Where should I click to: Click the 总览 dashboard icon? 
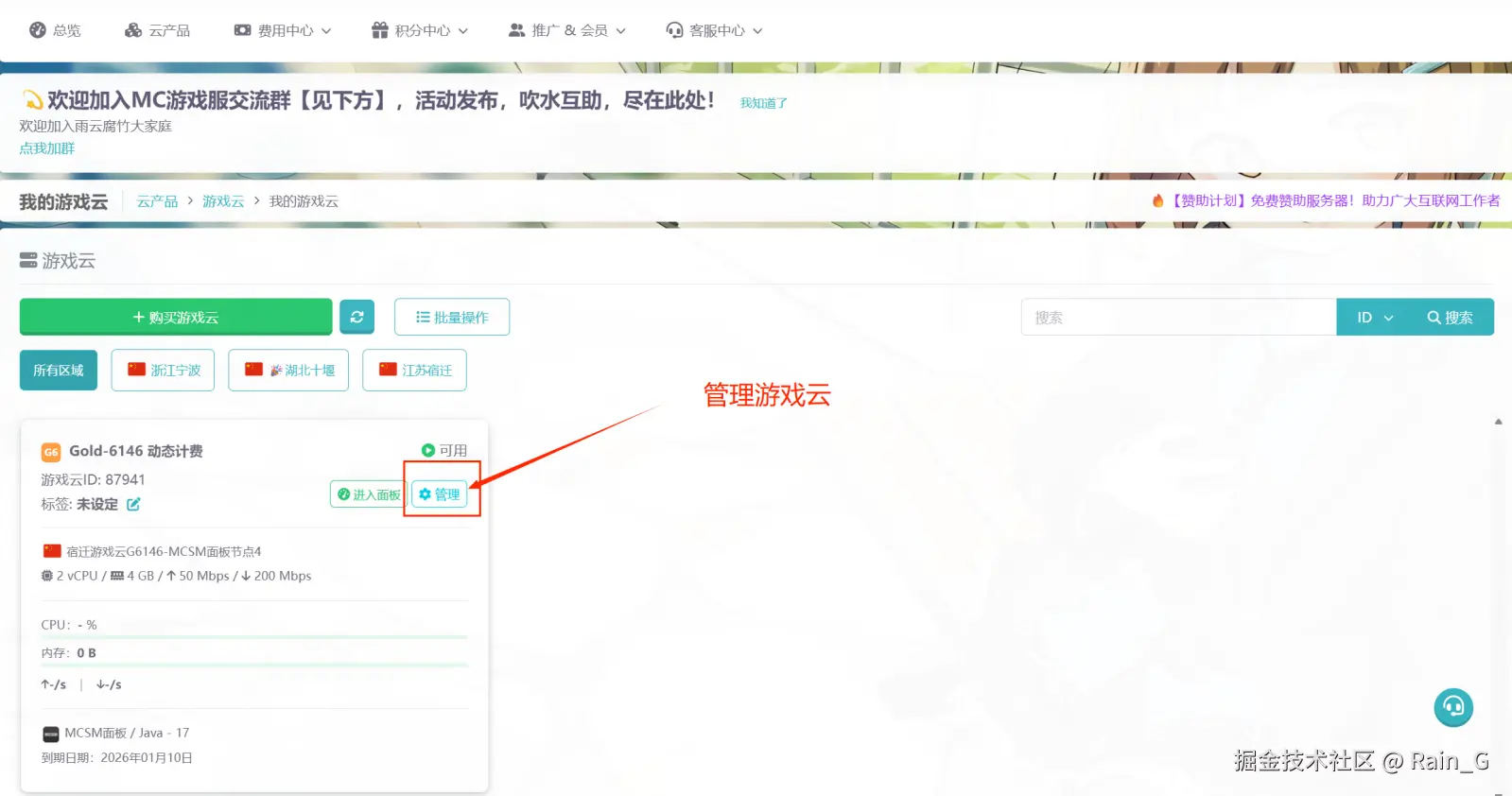point(38,30)
